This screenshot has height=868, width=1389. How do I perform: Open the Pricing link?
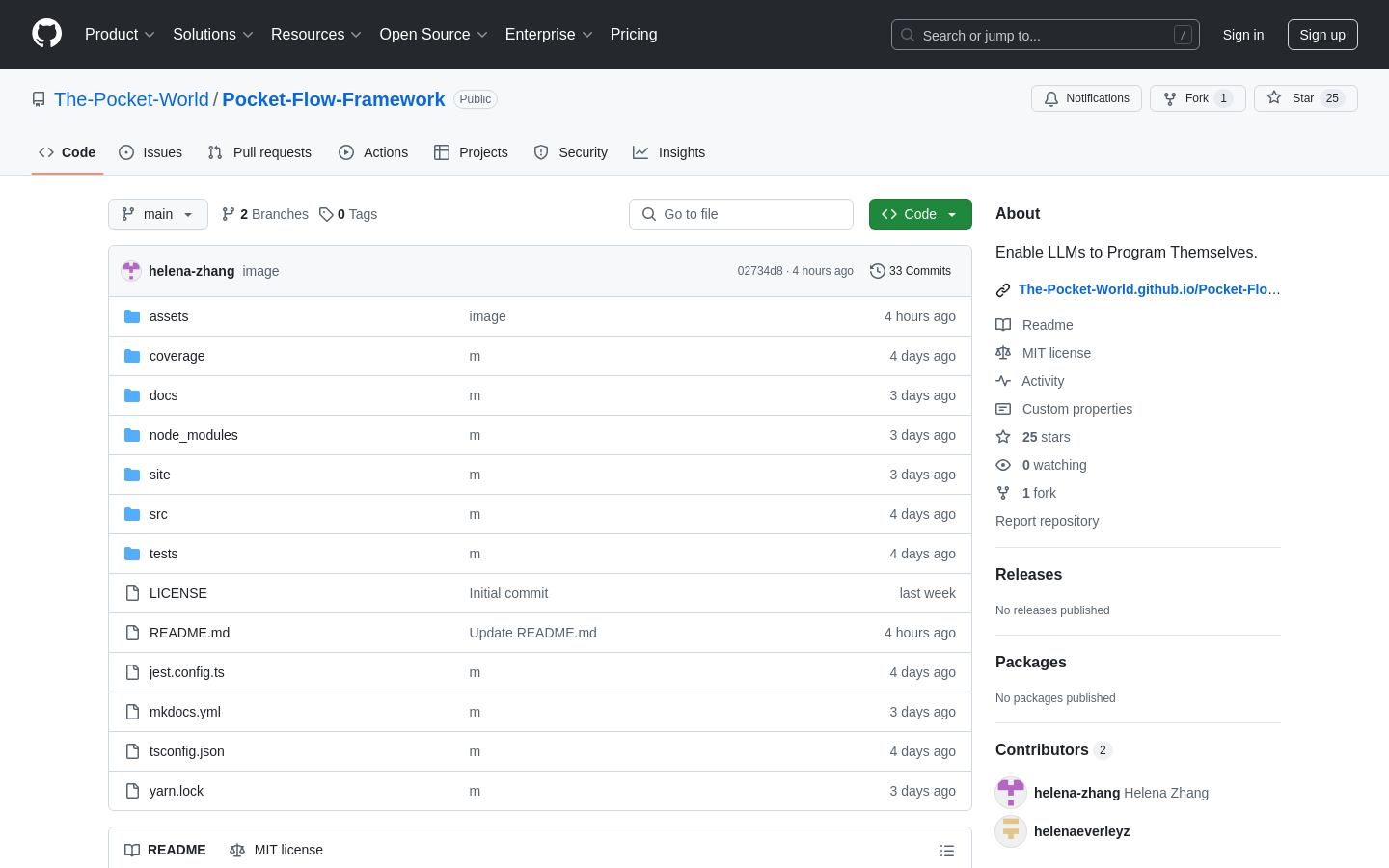point(634,35)
